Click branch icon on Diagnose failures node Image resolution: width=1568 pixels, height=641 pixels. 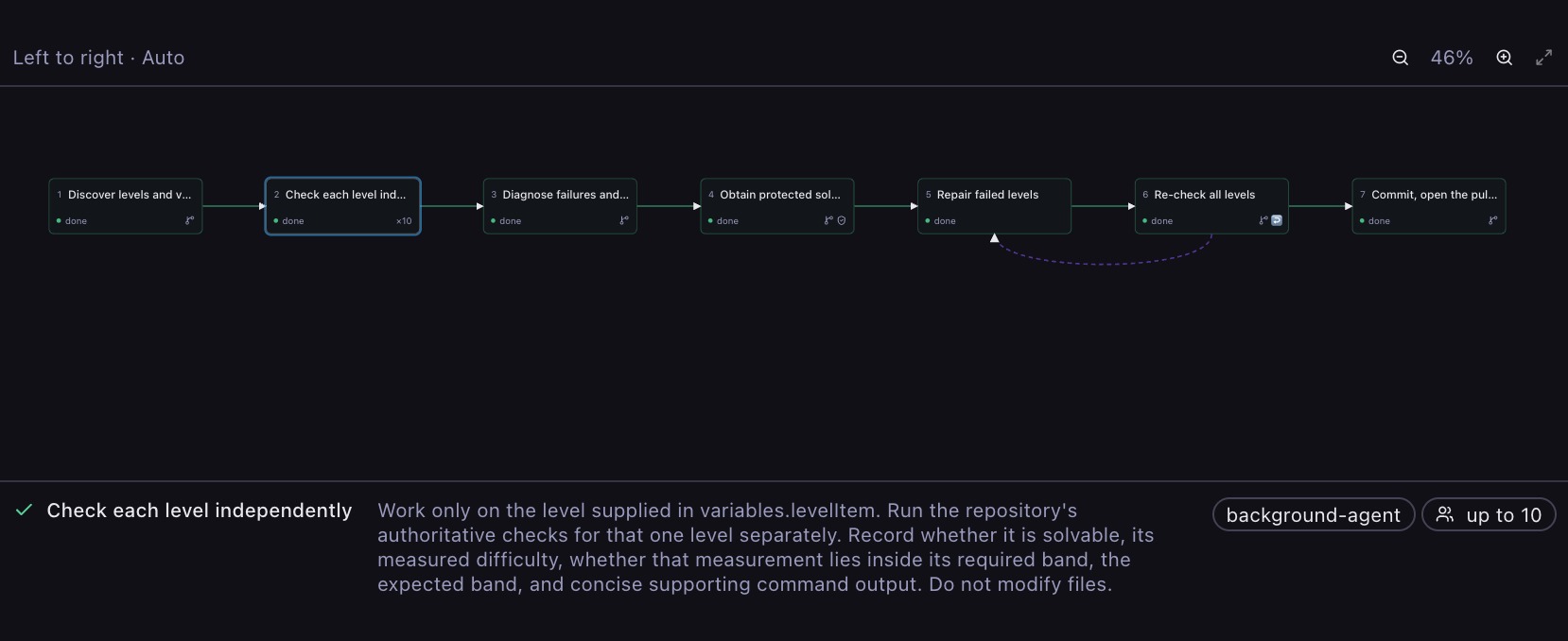[624, 220]
